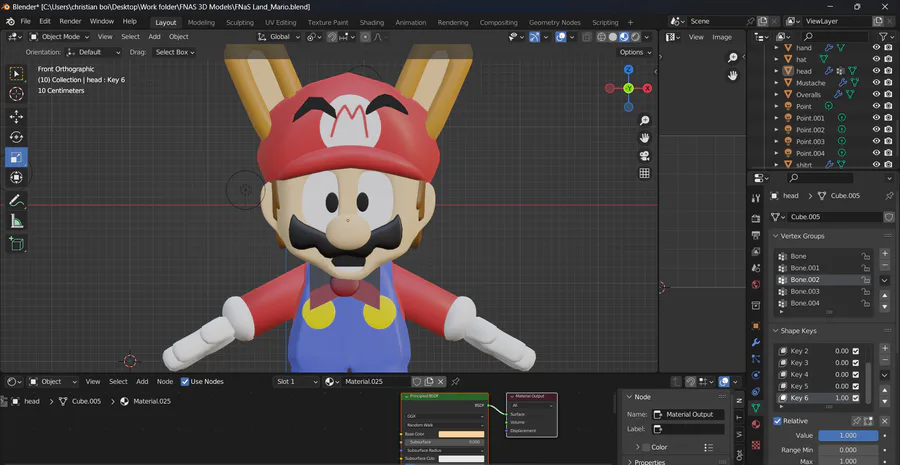Image resolution: width=900 pixels, height=465 pixels.
Task: Open the Render menu
Action: tap(71, 21)
